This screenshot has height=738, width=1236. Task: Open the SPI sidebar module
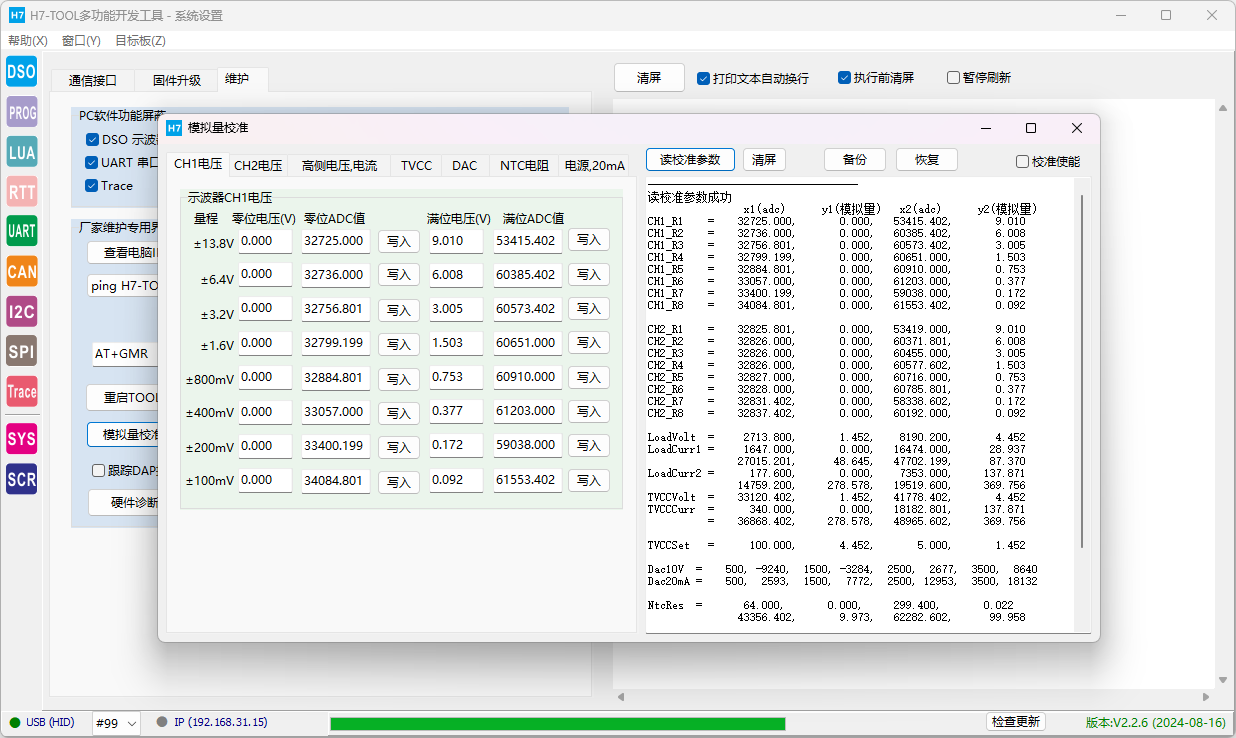coord(22,351)
